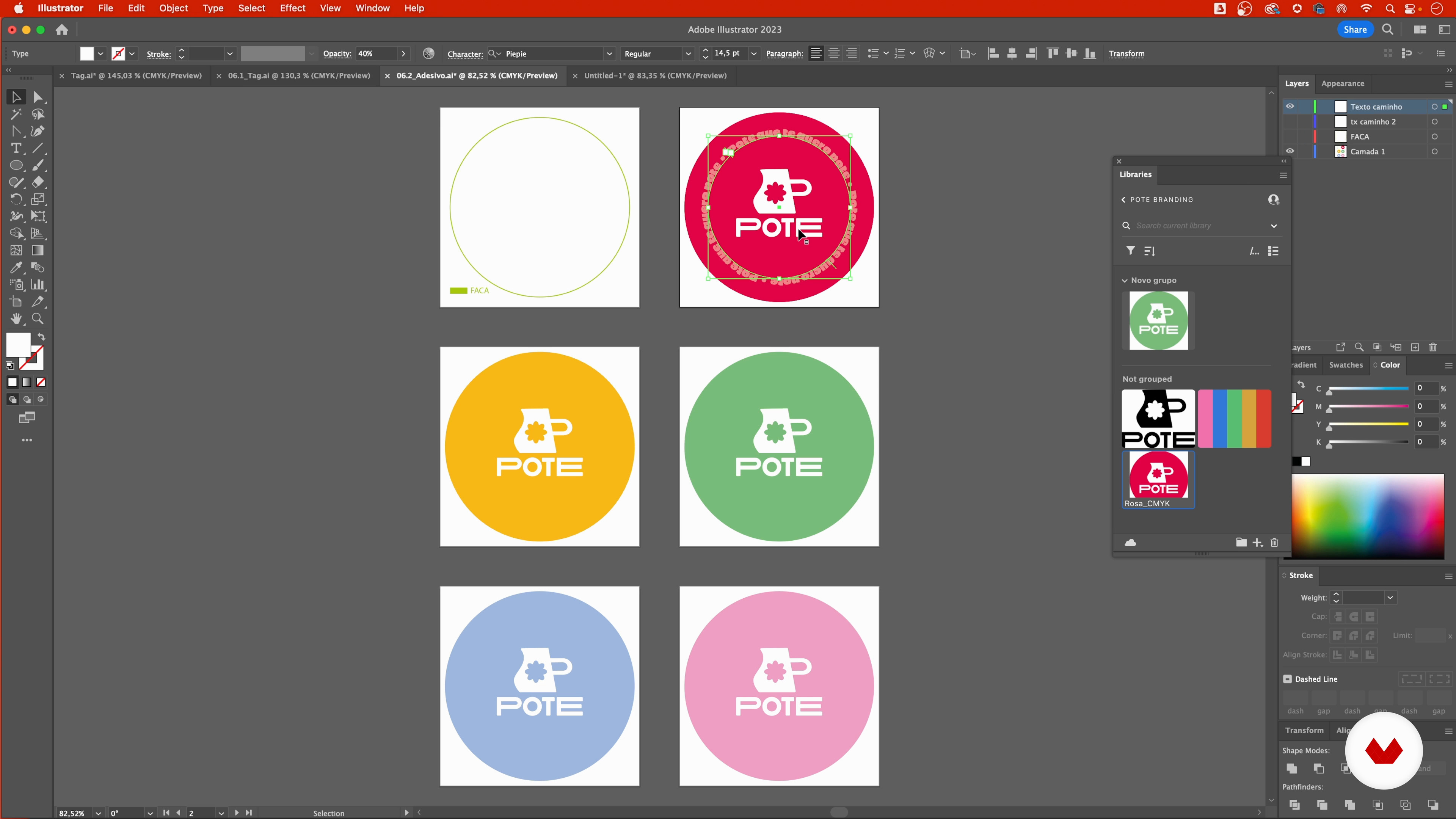Click the center align paragraph icon

834,54
